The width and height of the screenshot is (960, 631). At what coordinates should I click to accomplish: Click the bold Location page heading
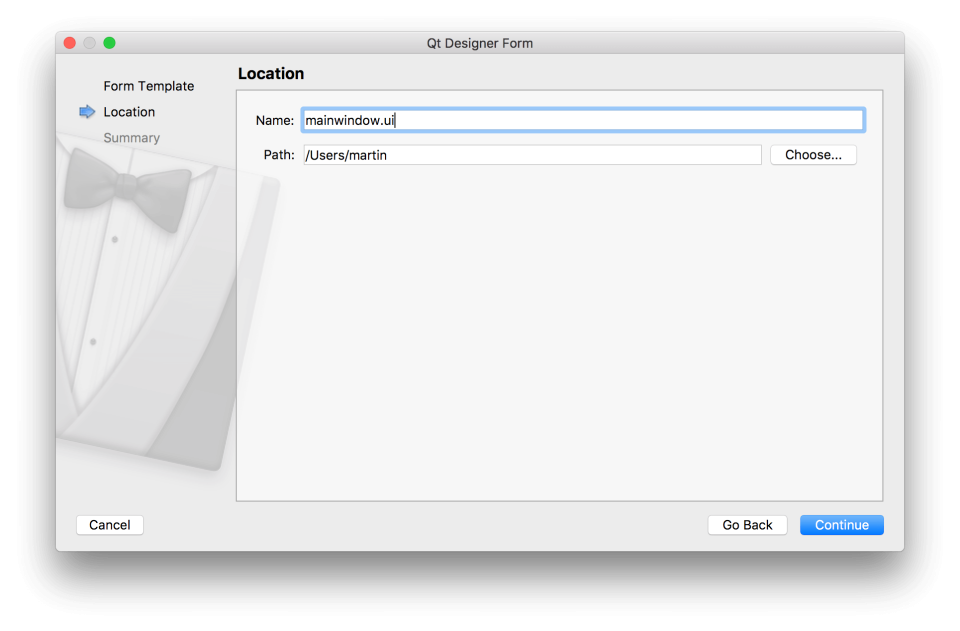click(x=270, y=74)
